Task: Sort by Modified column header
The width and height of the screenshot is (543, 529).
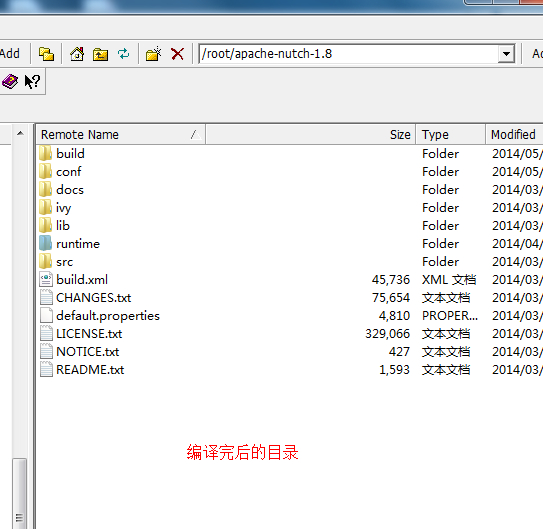Action: [514, 134]
